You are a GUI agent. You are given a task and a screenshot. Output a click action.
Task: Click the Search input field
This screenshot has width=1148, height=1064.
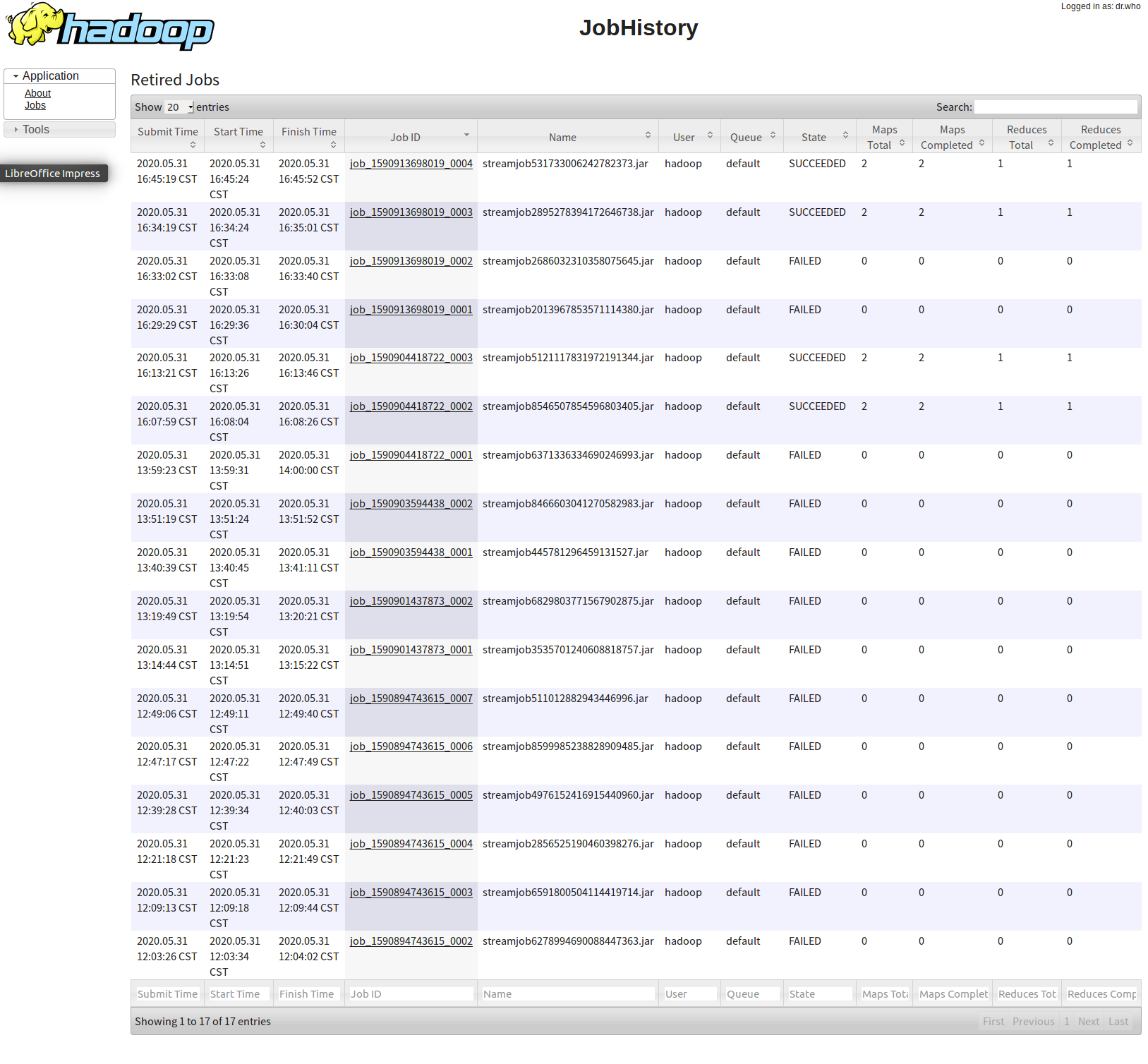click(x=1056, y=107)
